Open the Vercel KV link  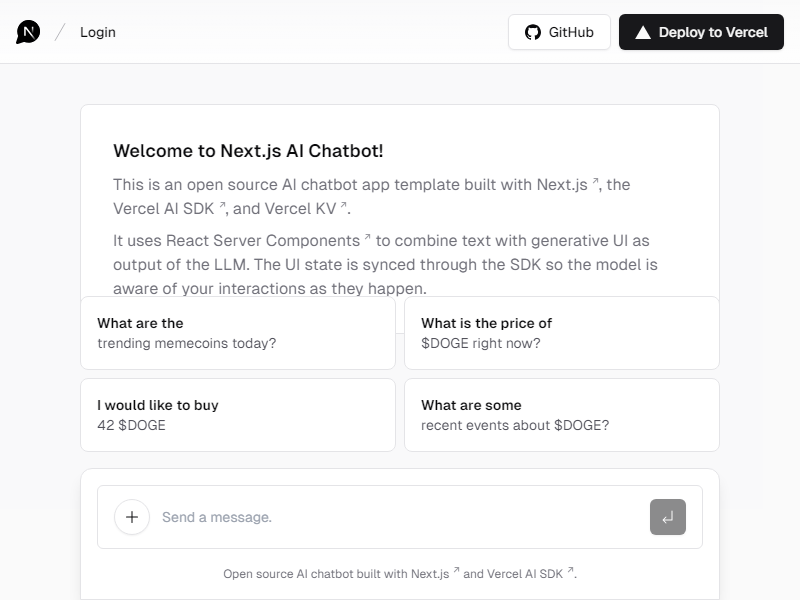pyautogui.click(x=306, y=208)
